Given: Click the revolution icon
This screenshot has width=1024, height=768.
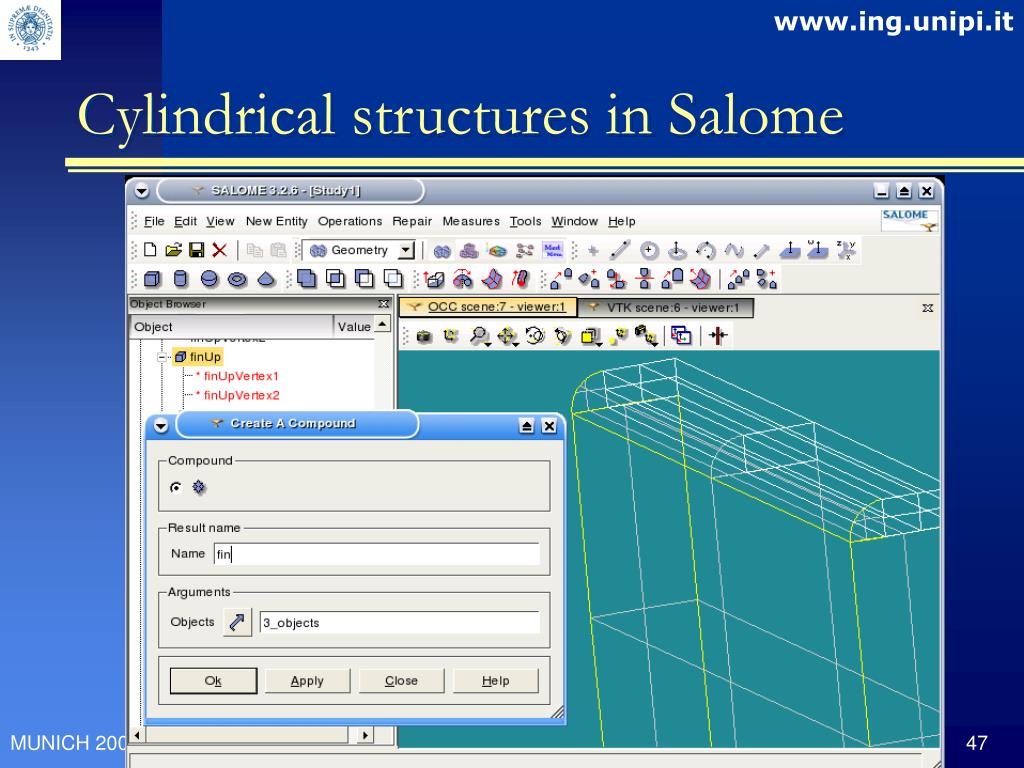Looking at the screenshot, I should tap(463, 280).
